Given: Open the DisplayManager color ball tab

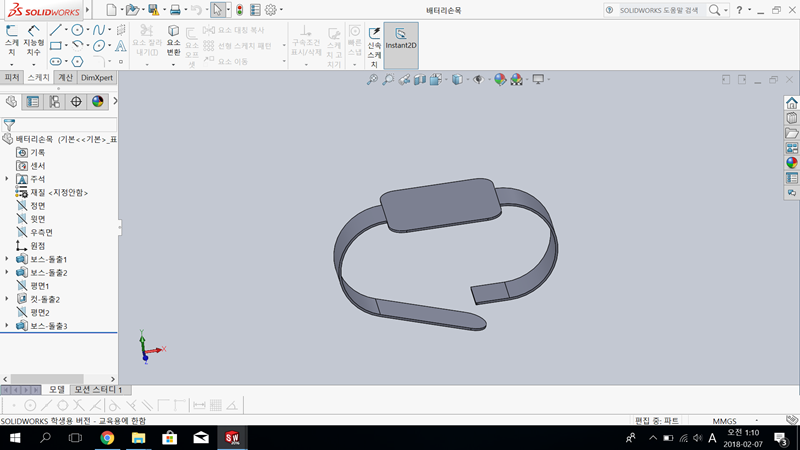Looking at the screenshot, I should (x=97, y=102).
